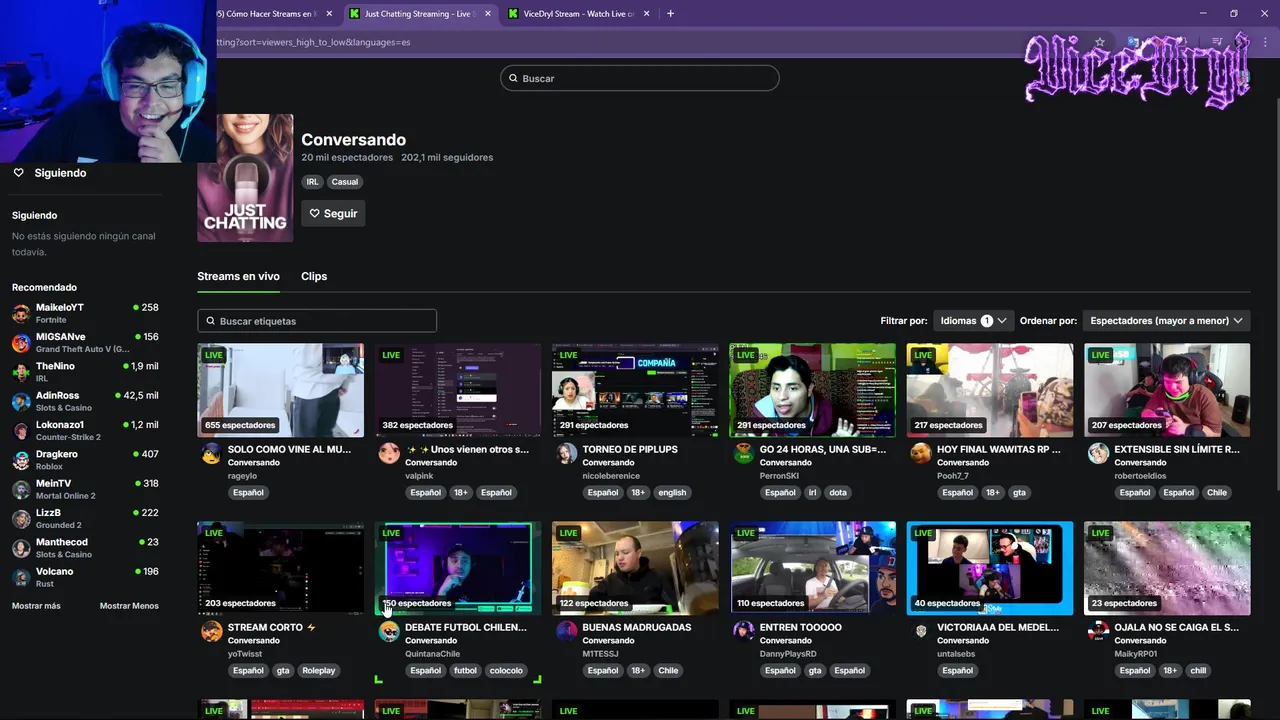Click the colocolo tag under QuintanaChile
1280x720 pixels.
(x=506, y=670)
